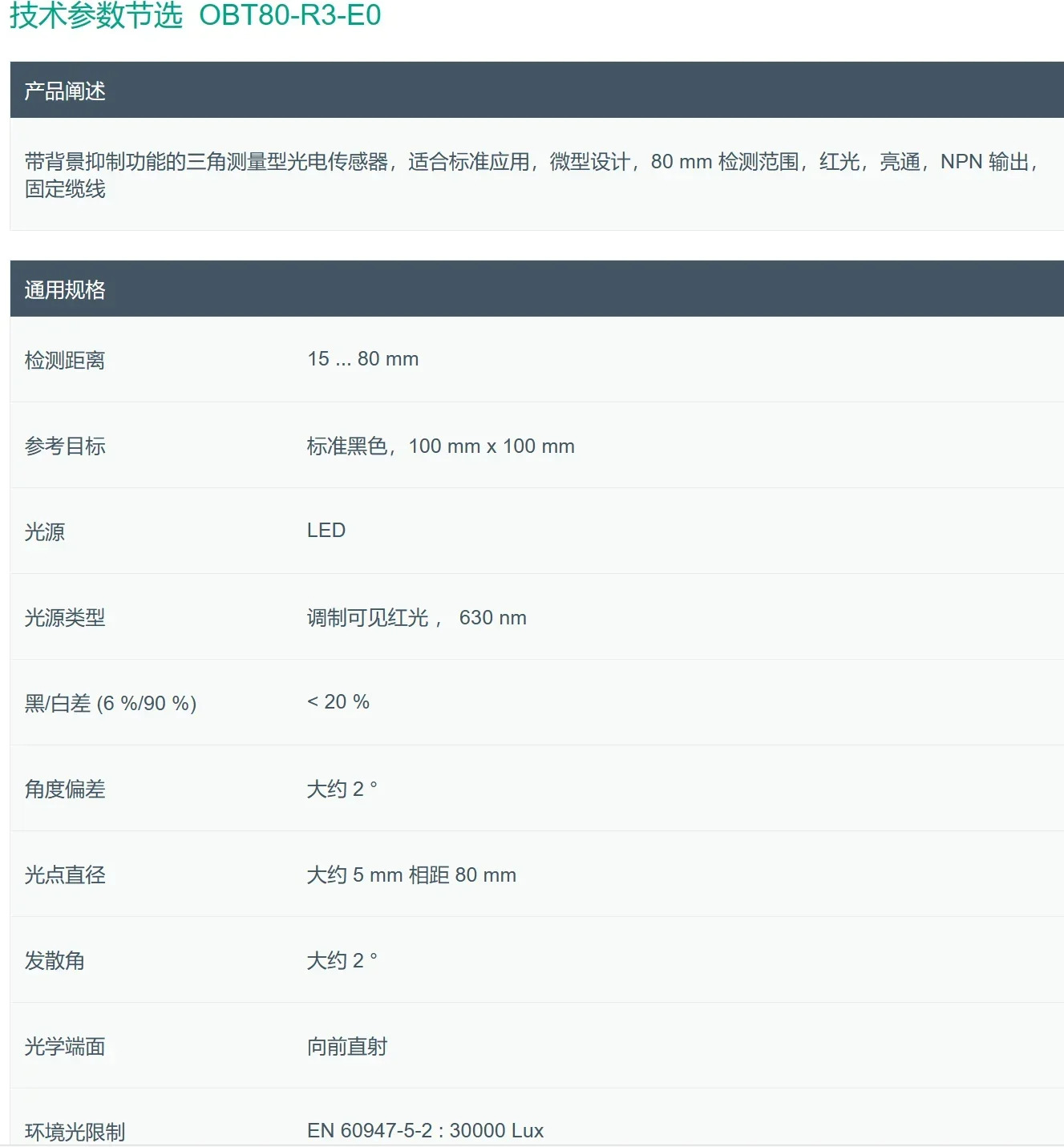Select the EN 60947-5-2 : 30000 Lux value
This screenshot has height=1147, width=1064.
coord(425,1130)
